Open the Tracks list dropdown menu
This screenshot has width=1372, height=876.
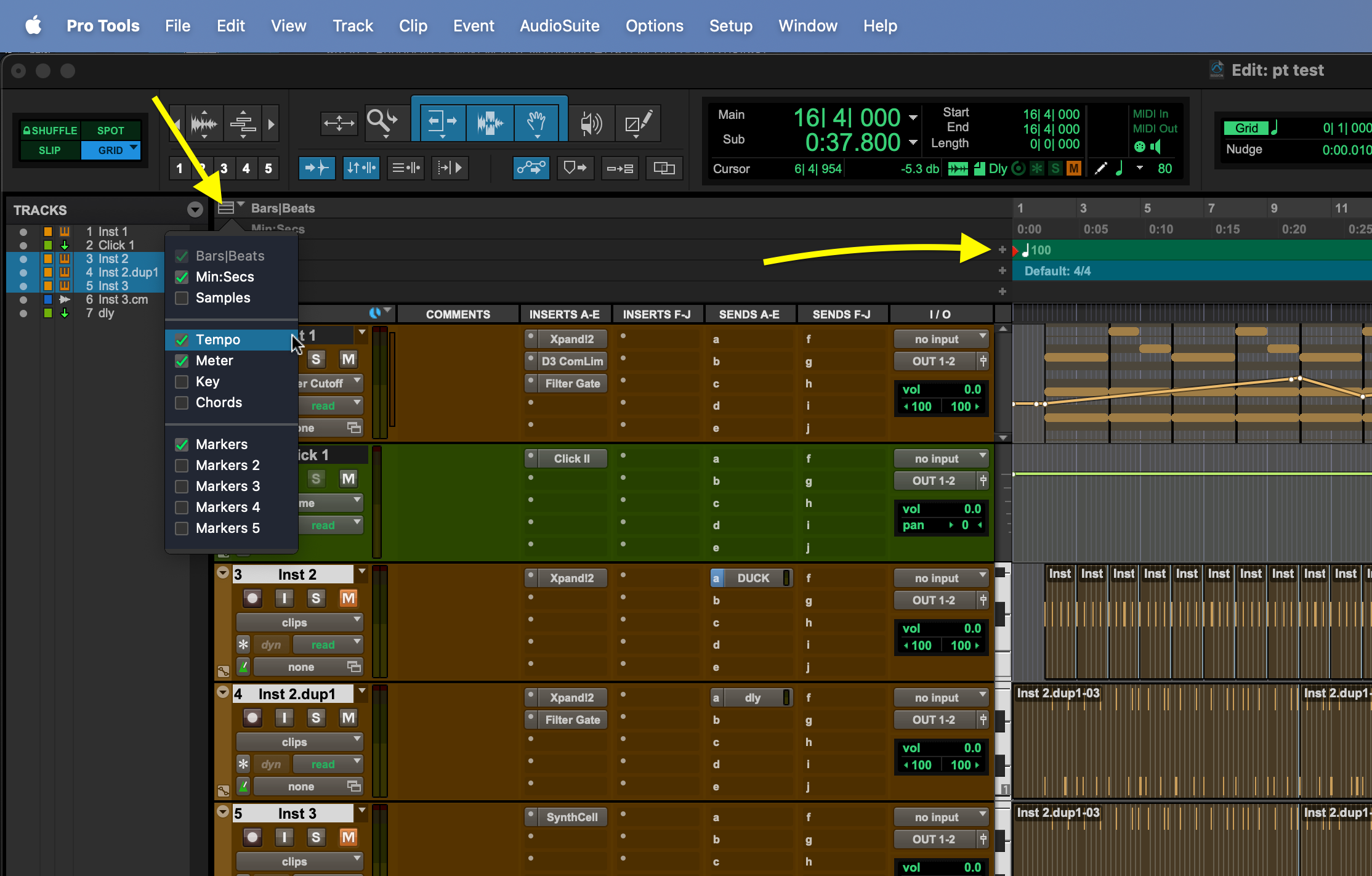pos(195,209)
